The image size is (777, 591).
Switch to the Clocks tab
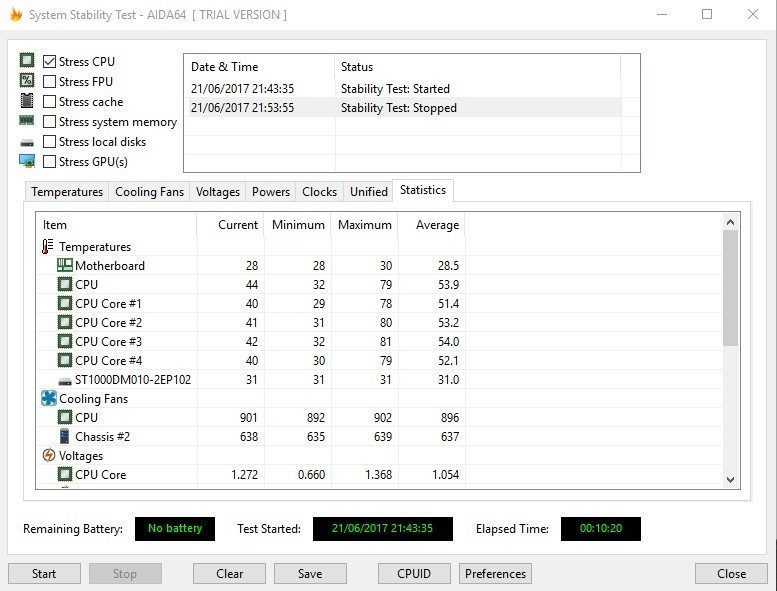[x=320, y=192]
